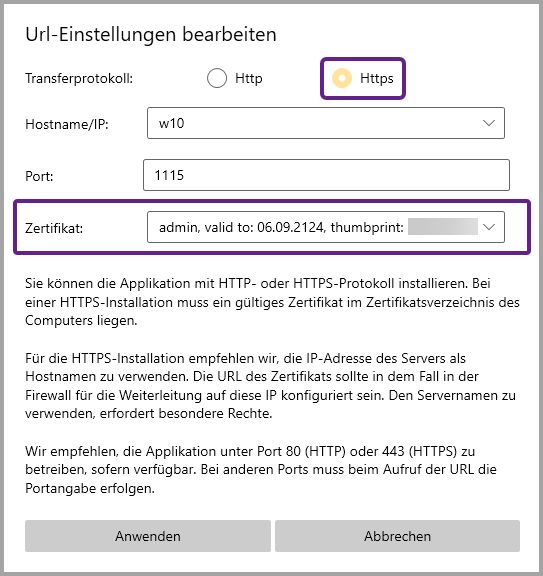Screen dimensions: 543x576
Task: Click the Url-Einstellungen bearbeiten dialog title
Action: [151, 35]
